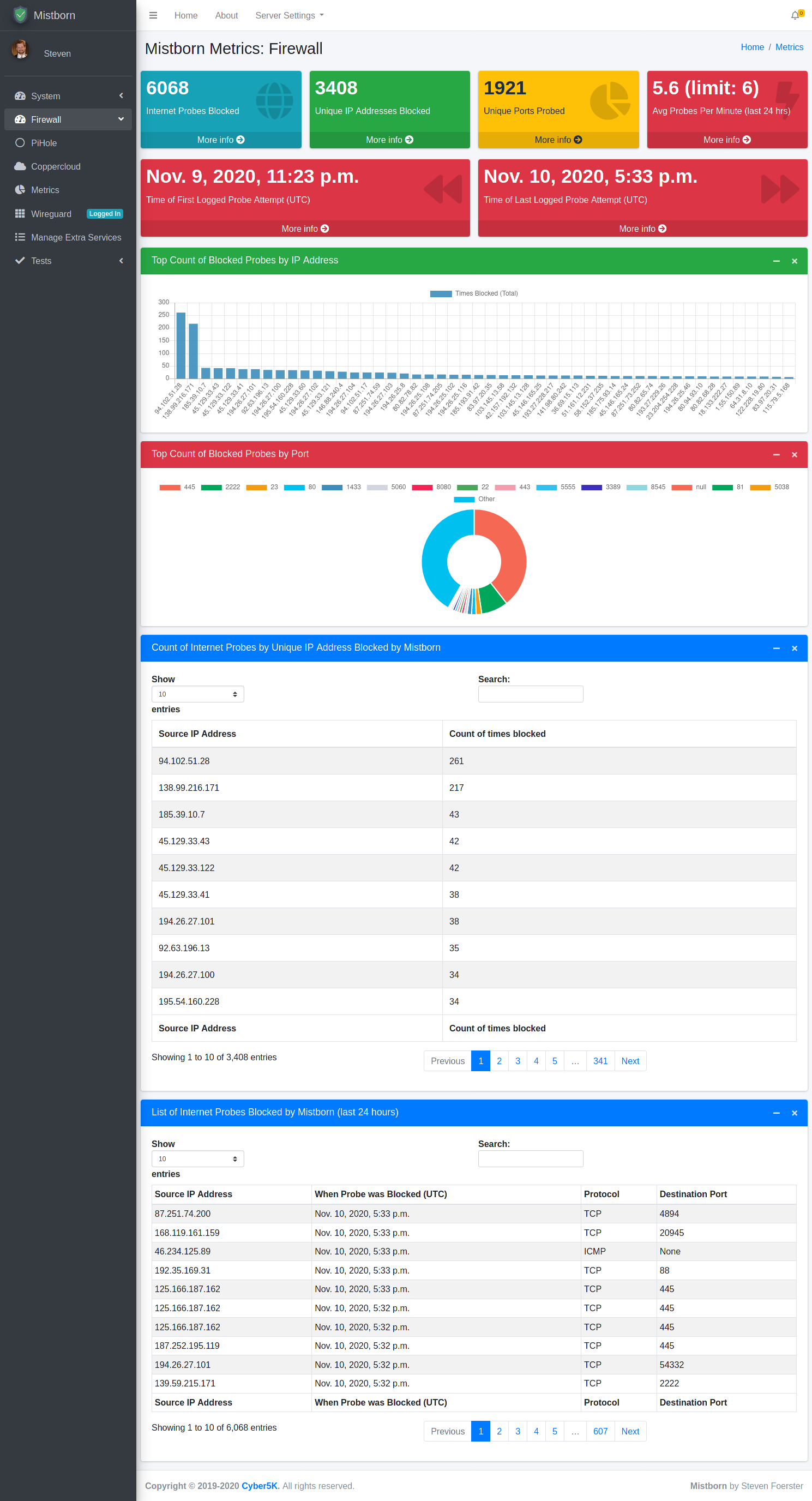This screenshot has width=812, height=1501.
Task: Open the Server Settings dropdown
Action: (289, 16)
